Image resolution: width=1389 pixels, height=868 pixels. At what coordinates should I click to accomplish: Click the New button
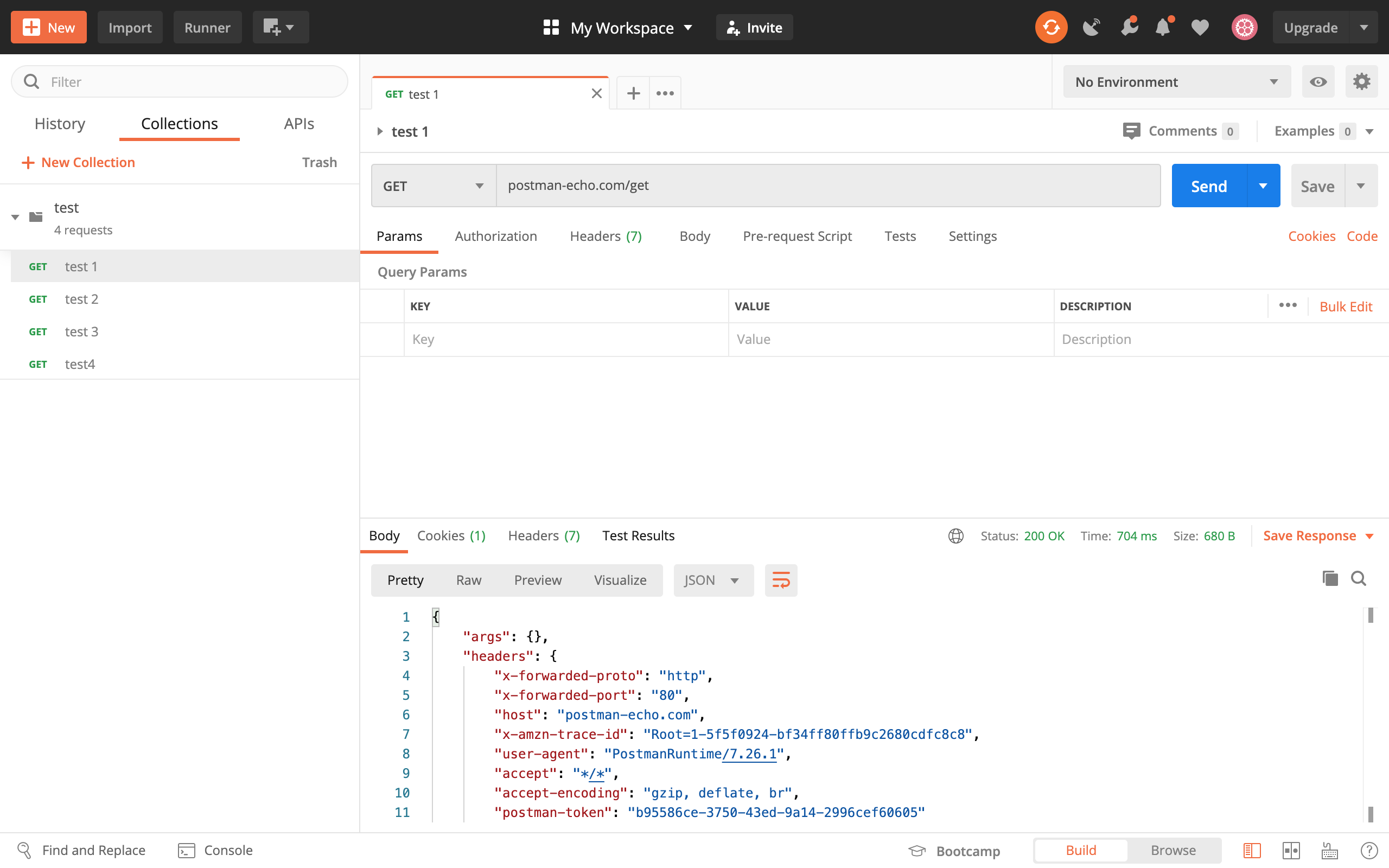pyautogui.click(x=49, y=27)
